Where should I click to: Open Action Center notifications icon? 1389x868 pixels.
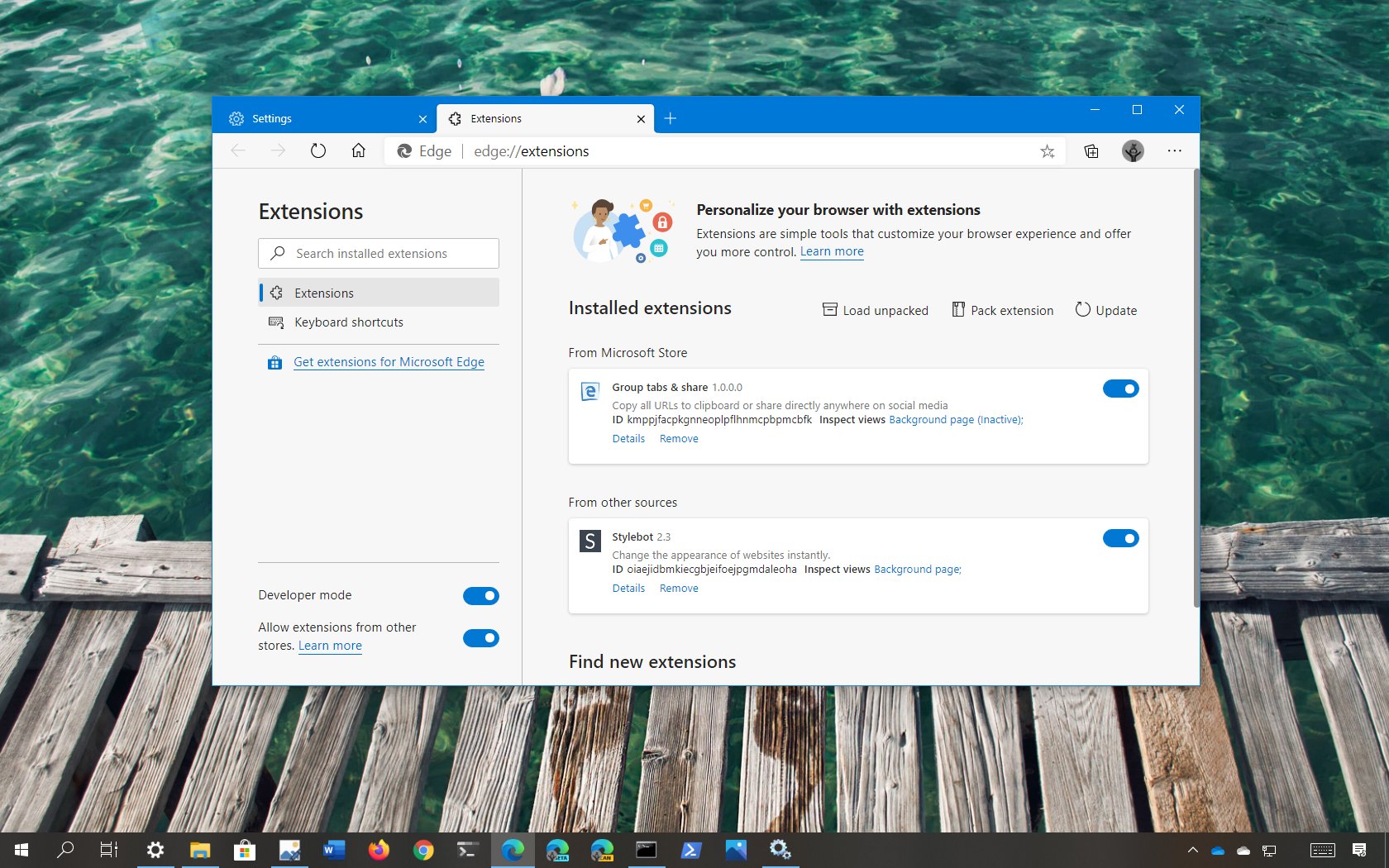[x=1359, y=850]
